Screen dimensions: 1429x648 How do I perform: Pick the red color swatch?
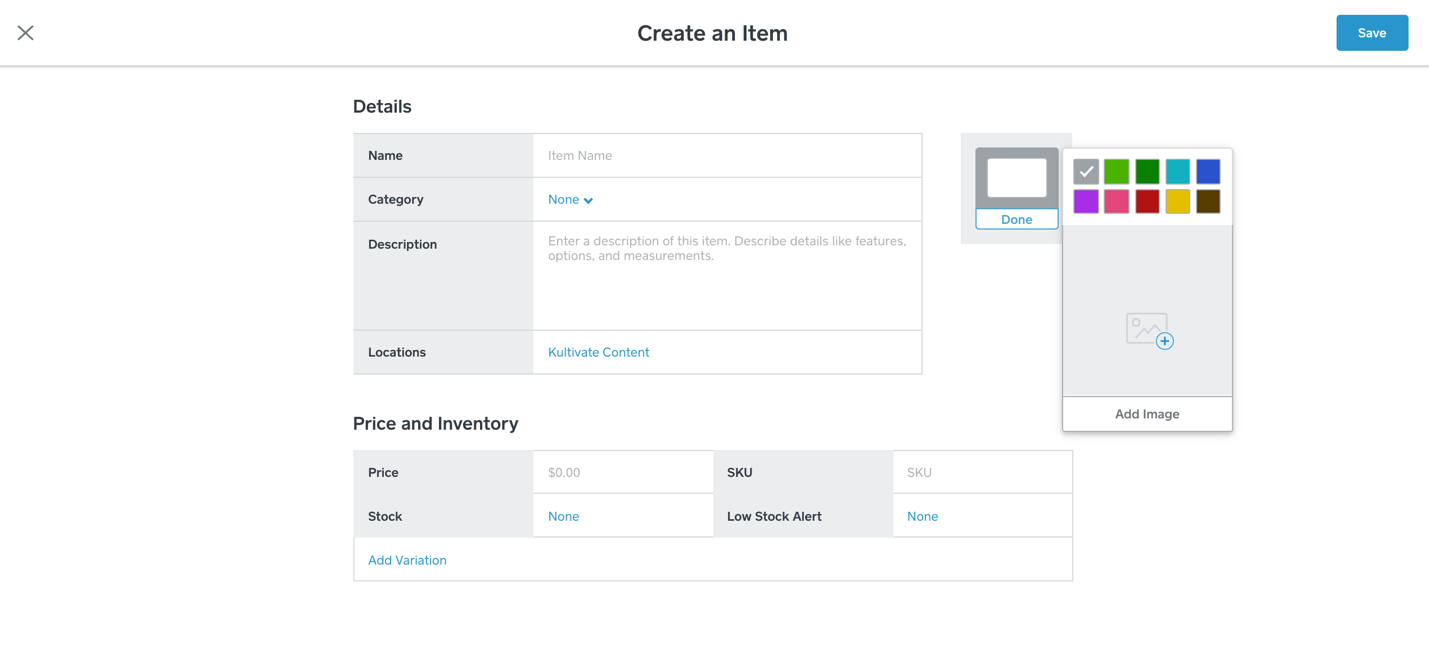(1147, 201)
